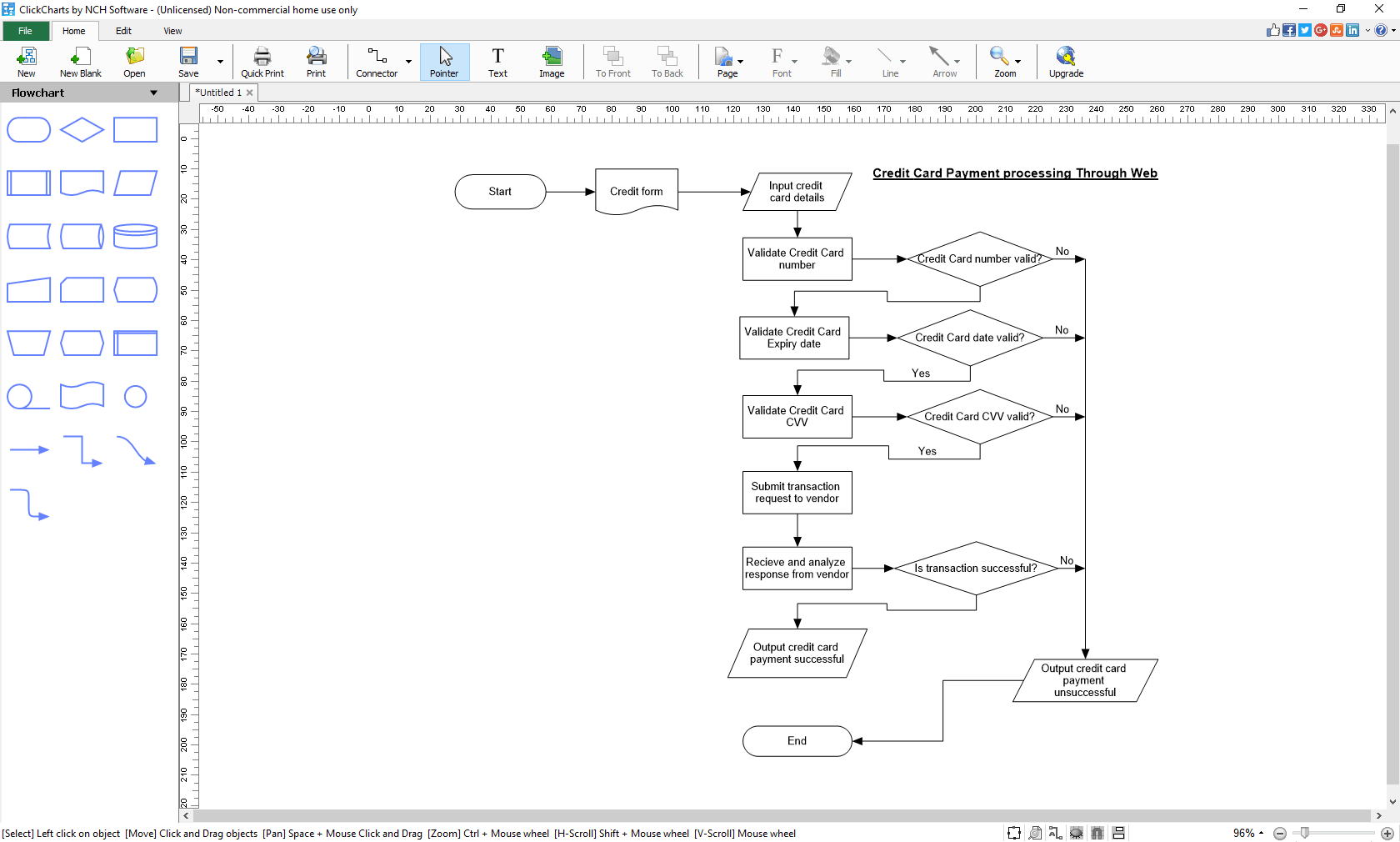The width and height of the screenshot is (1400, 842).
Task: Click the Upgrade icon
Action: [1066, 61]
